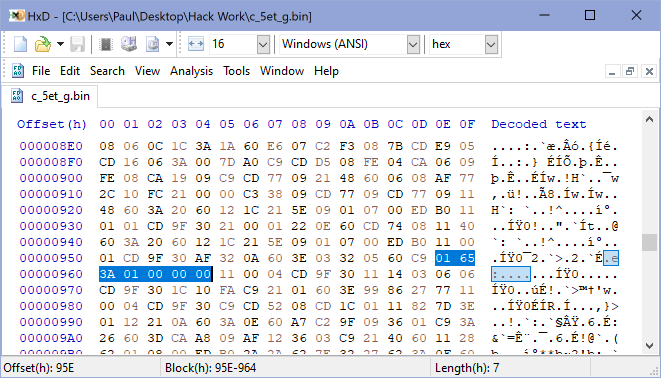Click the bytes-per-row width icon

point(196,44)
